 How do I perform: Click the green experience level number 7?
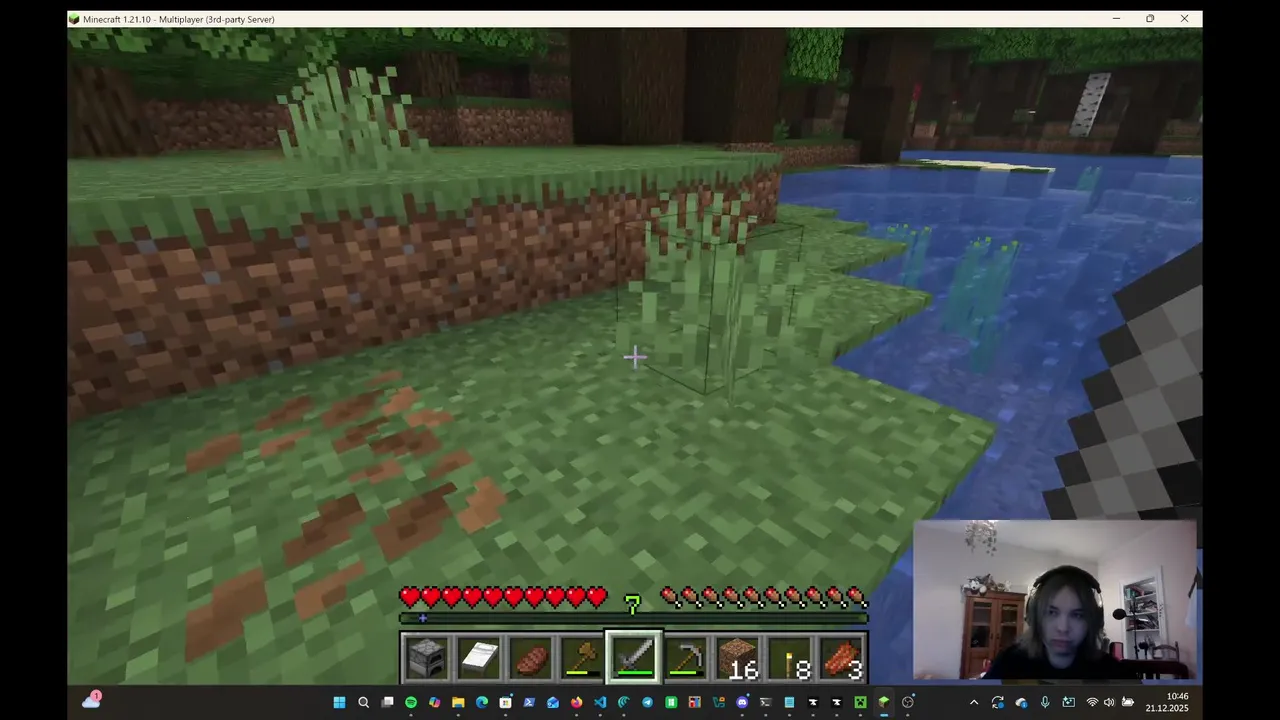pyautogui.click(x=632, y=603)
